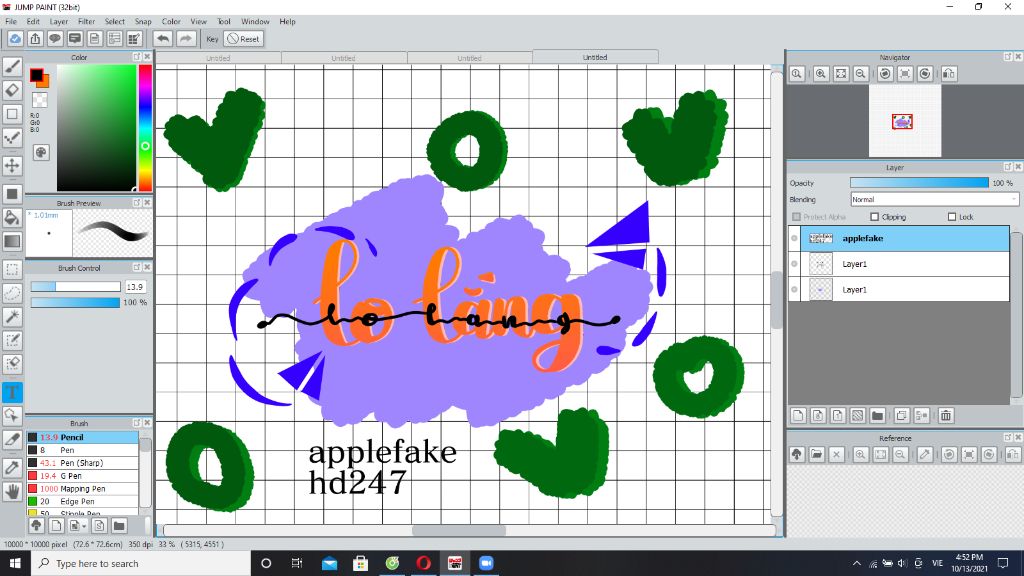Toggle the Clipping checkbox
Viewport: 1024px width, 576px height.
pyautogui.click(x=874, y=217)
